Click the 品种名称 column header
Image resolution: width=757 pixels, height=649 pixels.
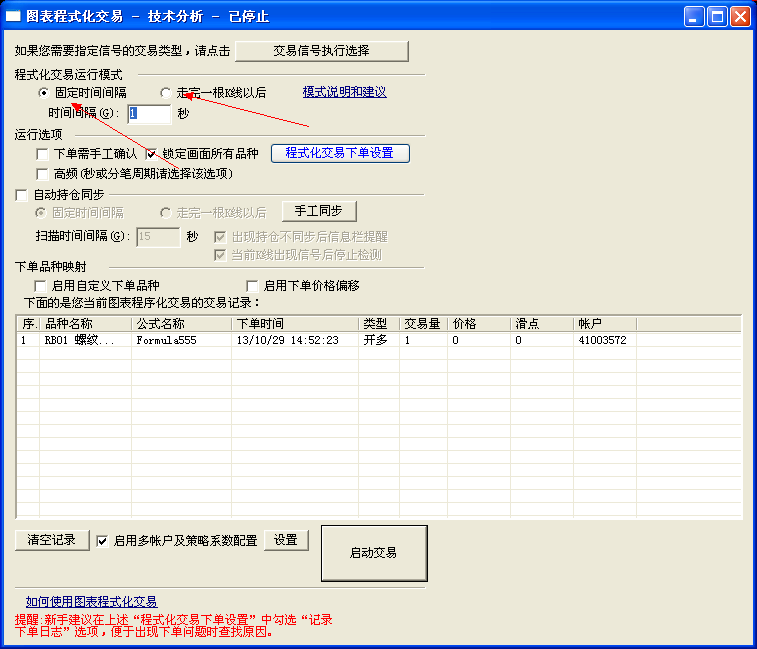(x=85, y=324)
